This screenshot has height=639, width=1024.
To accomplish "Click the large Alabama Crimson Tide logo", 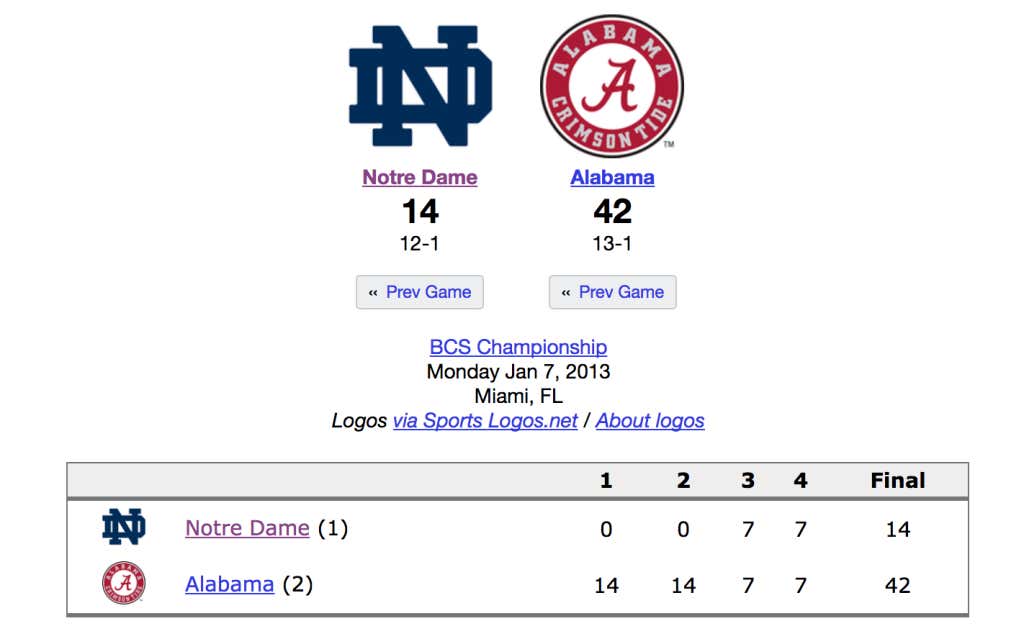I will [612, 86].
